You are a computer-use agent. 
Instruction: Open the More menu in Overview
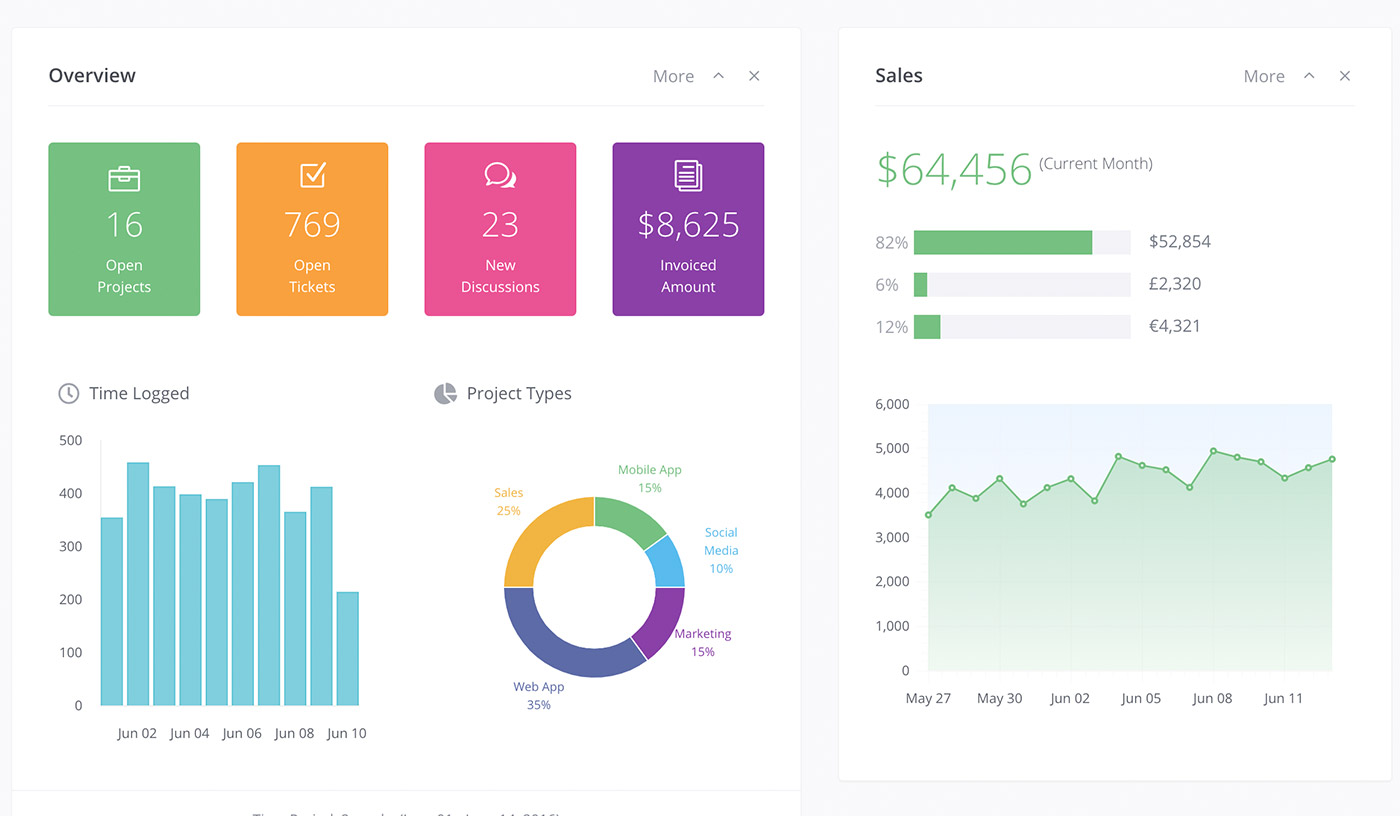coord(673,76)
